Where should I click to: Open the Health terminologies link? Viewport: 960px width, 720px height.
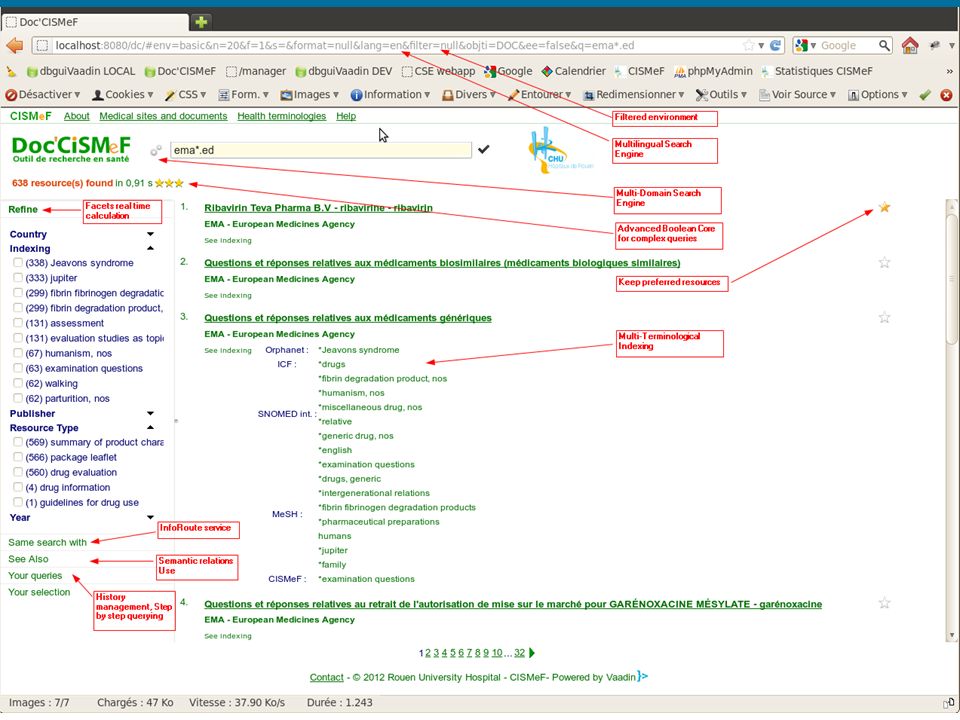click(282, 116)
